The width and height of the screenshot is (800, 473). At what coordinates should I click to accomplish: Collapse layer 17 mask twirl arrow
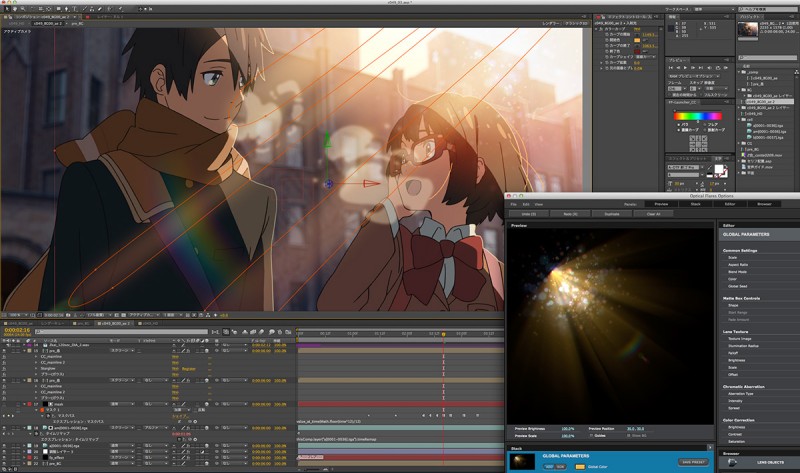tap(24, 404)
